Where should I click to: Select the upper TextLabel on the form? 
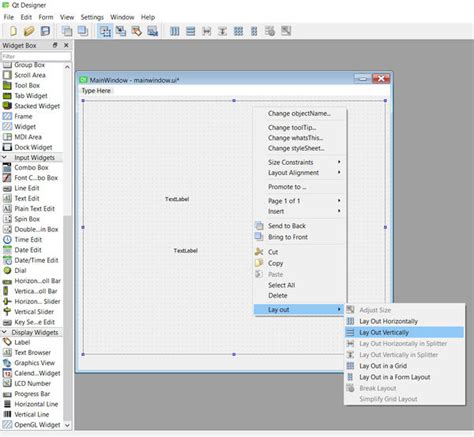tap(177, 199)
